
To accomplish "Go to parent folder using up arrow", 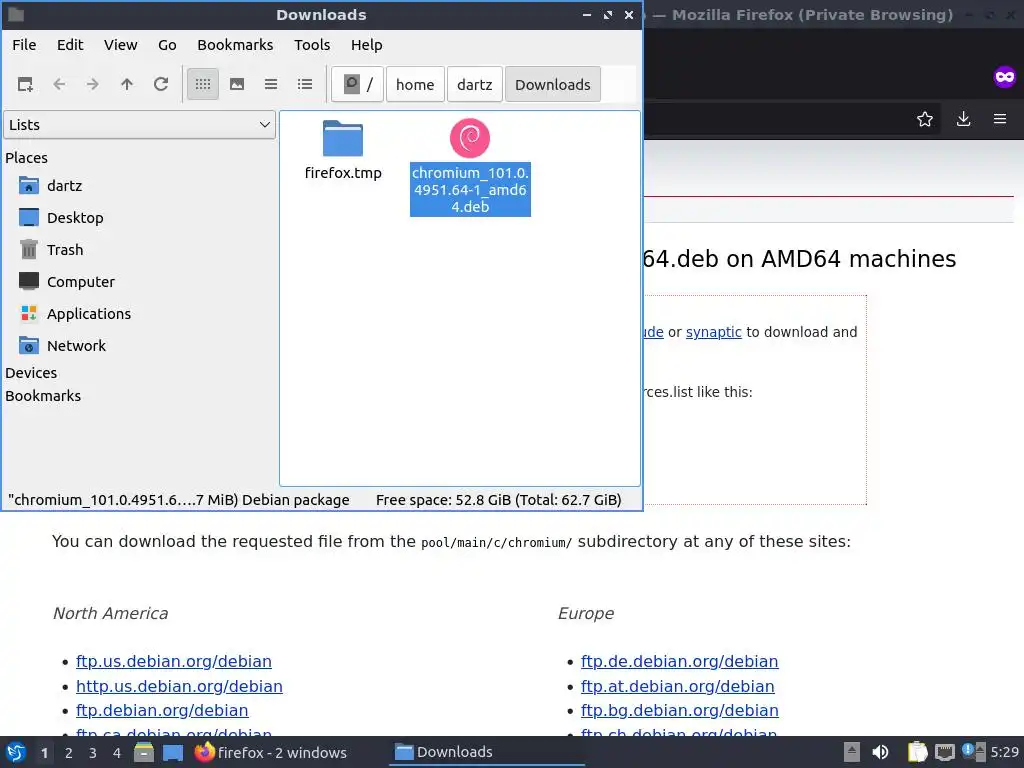I will pyautogui.click(x=127, y=84).
